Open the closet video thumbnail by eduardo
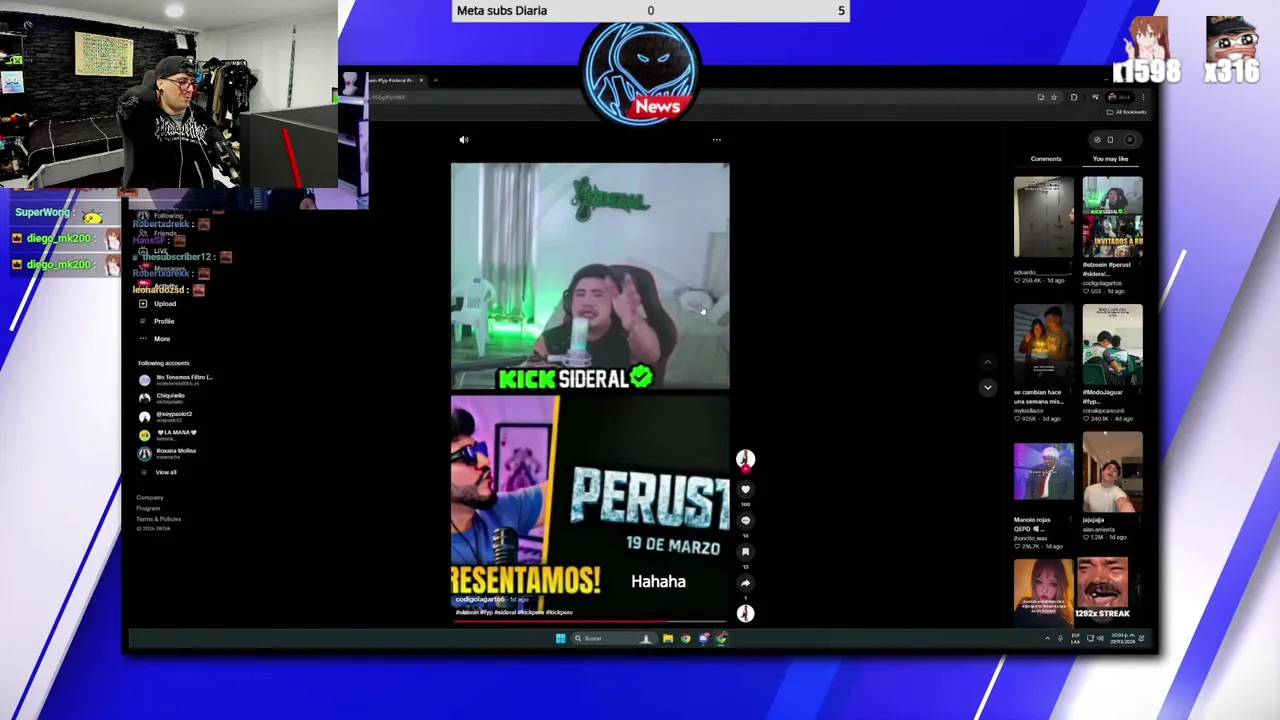Screen dimensions: 1280x720 point(1043,217)
